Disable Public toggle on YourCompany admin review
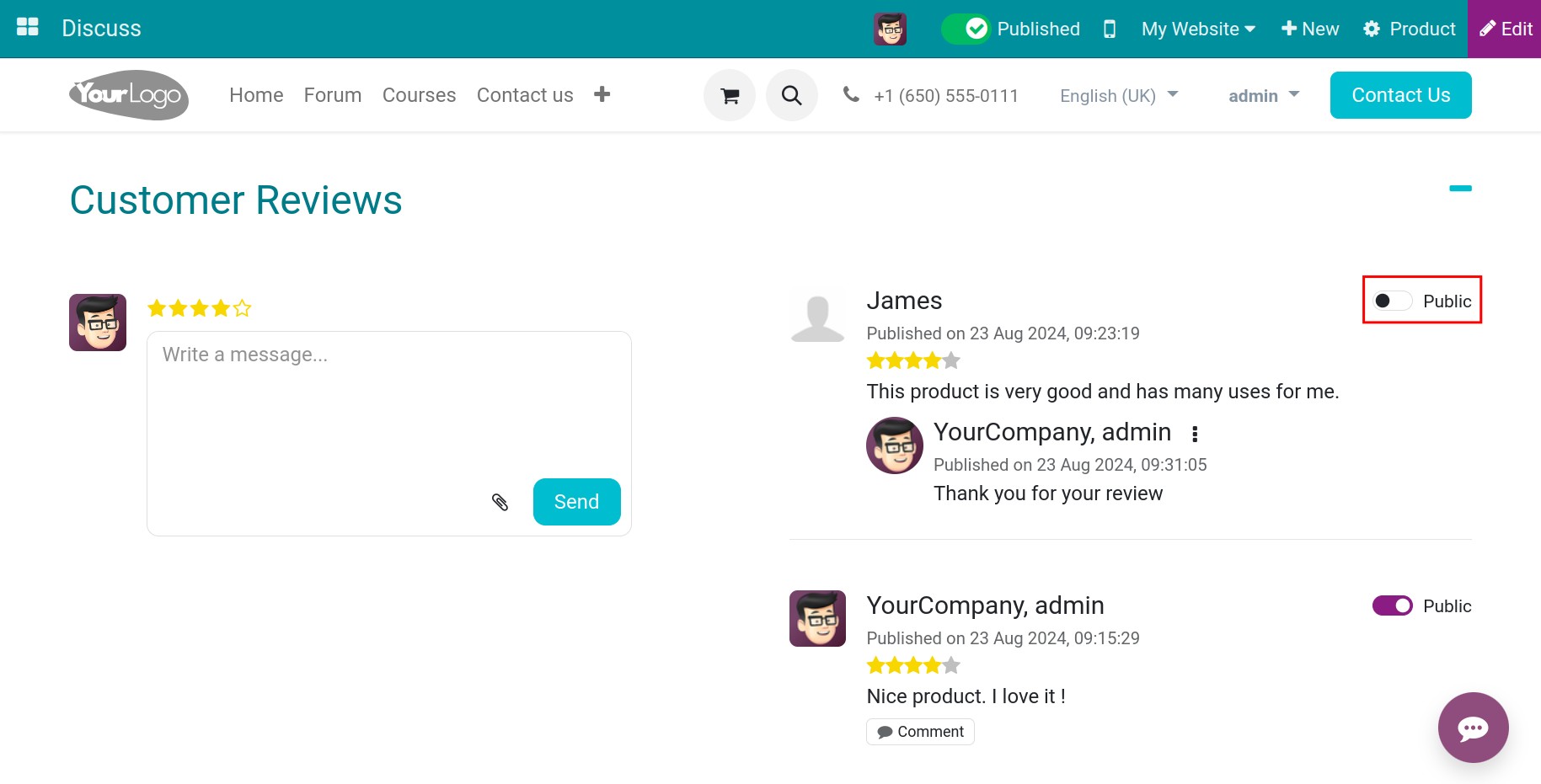 [x=1392, y=606]
